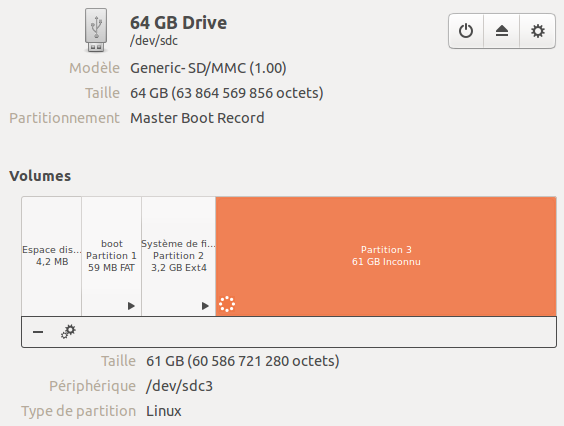Viewport: 564px width, 426px height.
Task: Open drive options gear menu
Action: click(538, 31)
